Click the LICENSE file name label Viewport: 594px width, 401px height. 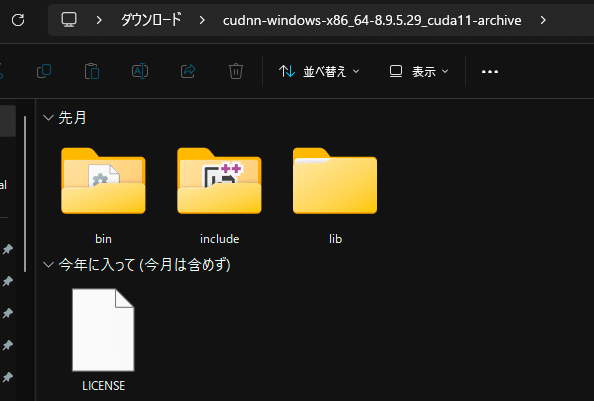pos(103,386)
